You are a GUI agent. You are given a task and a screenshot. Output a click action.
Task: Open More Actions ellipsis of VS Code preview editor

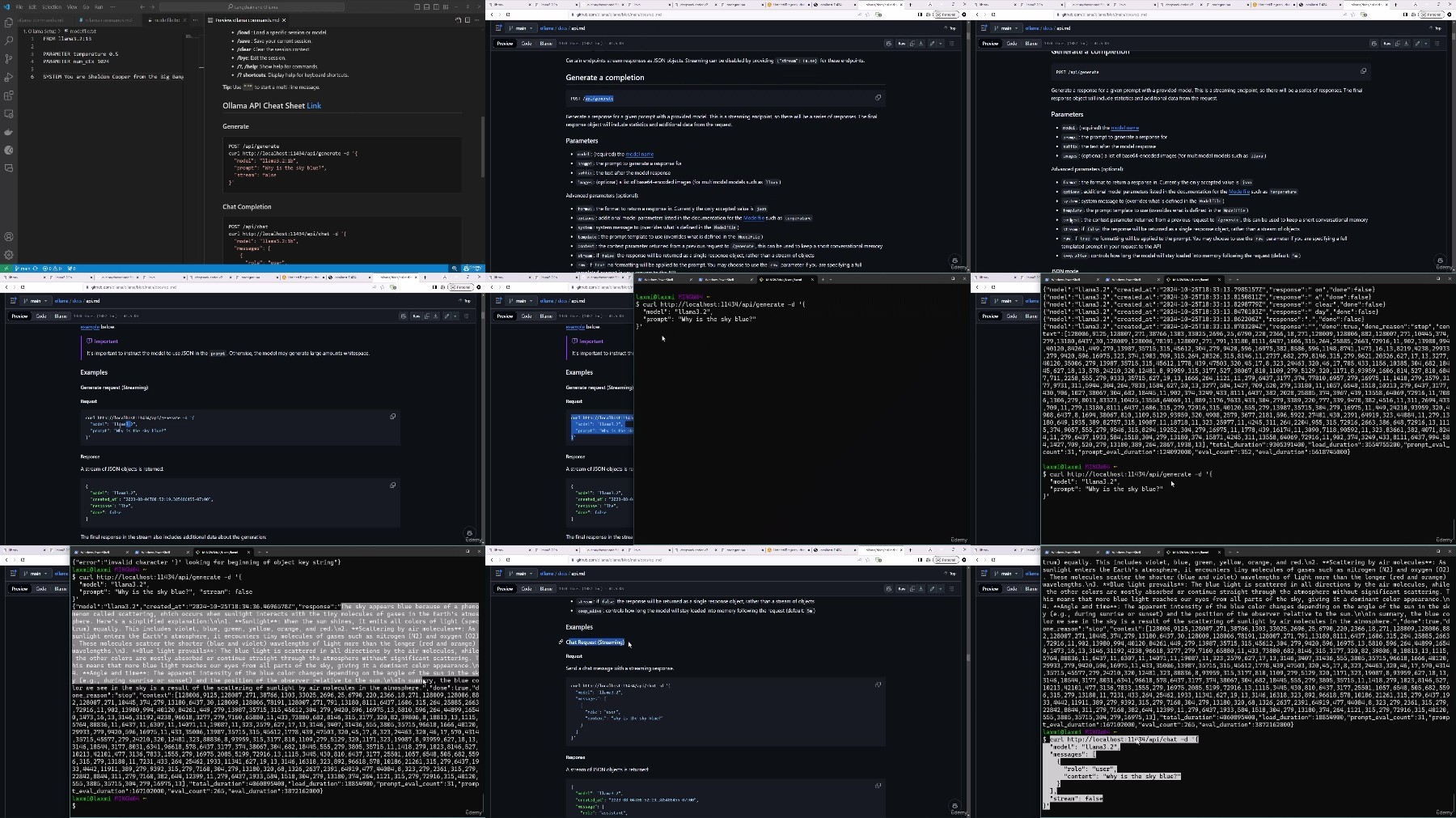[x=476, y=20]
